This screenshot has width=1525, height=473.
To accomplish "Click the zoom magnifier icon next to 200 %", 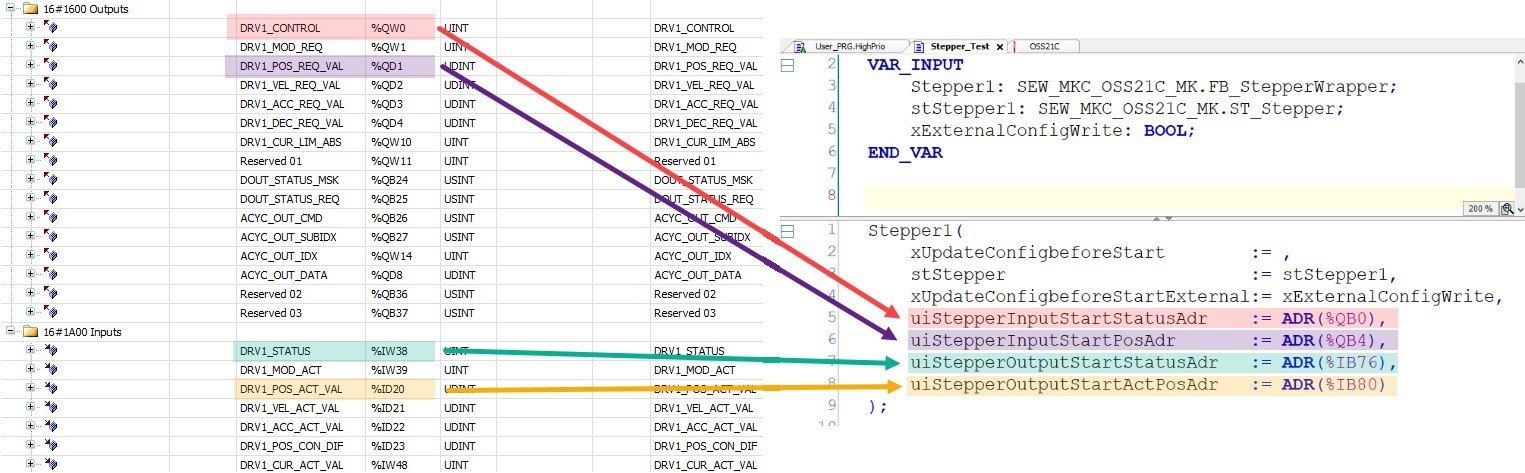I will point(1506,209).
